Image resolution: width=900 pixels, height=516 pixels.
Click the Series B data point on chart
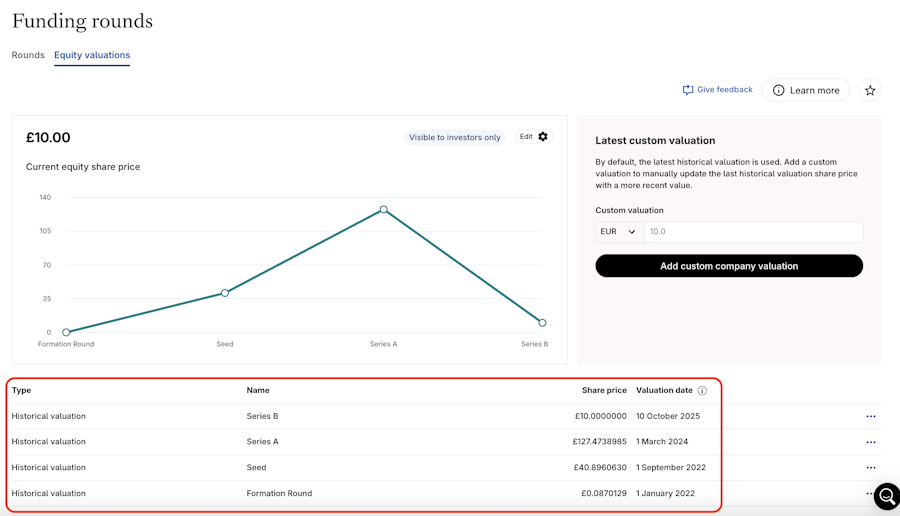pyautogui.click(x=542, y=323)
